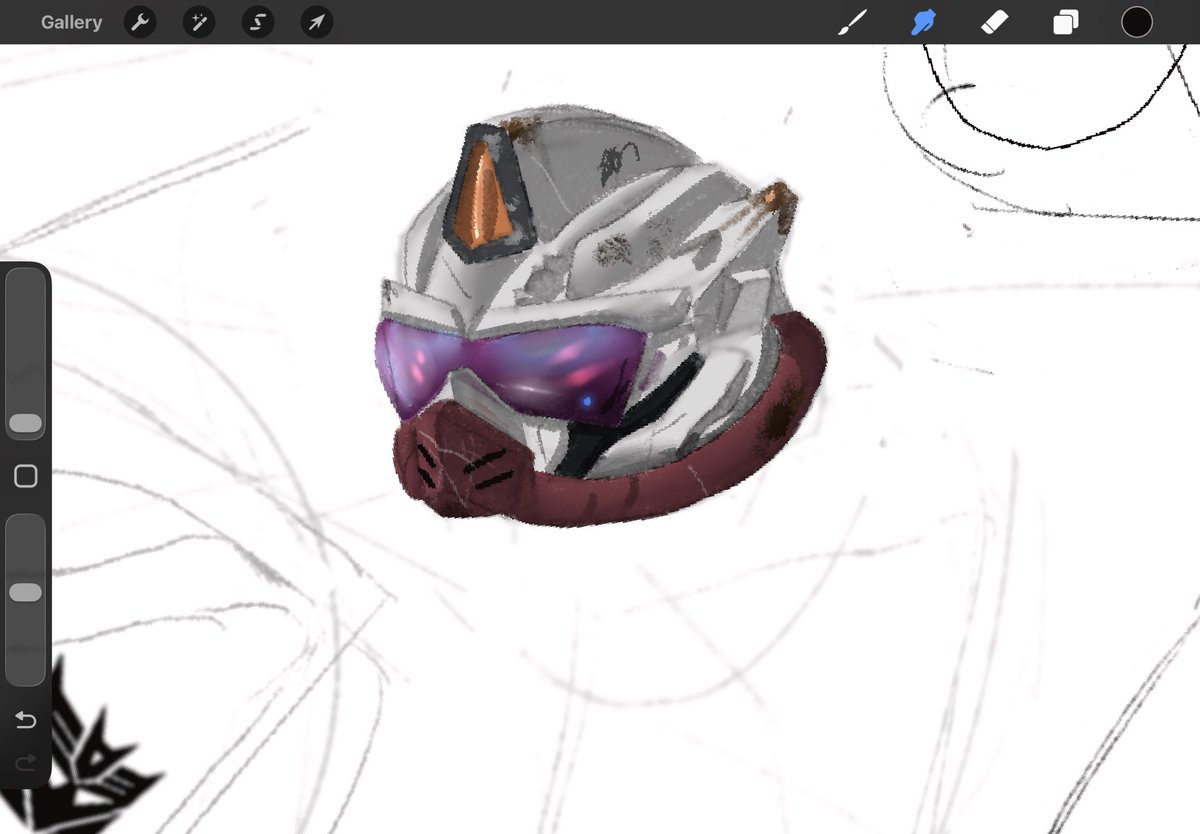This screenshot has width=1200, height=834.
Task: Undo the last stroke
Action: (x=26, y=720)
